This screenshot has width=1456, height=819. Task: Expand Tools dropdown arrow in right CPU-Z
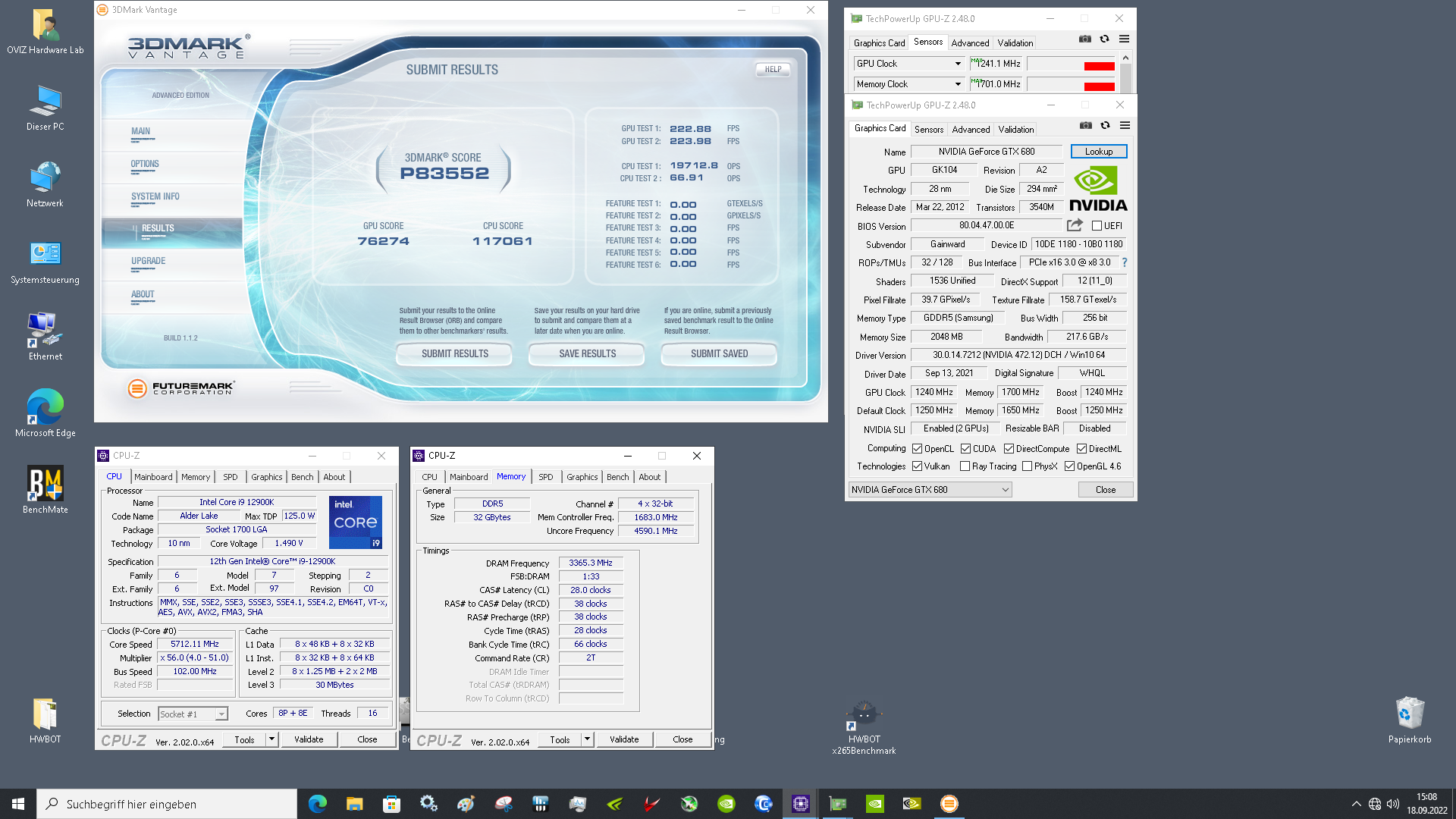[x=587, y=739]
